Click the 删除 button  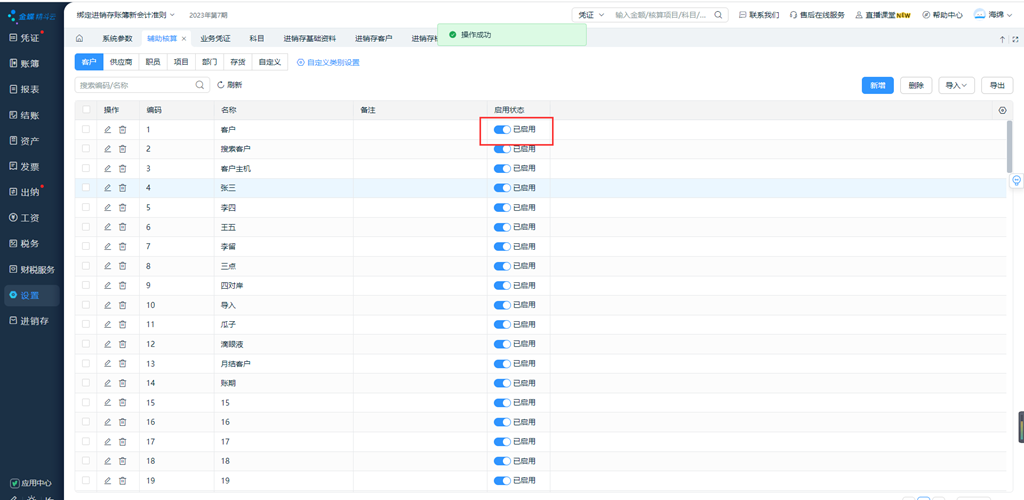coord(916,85)
